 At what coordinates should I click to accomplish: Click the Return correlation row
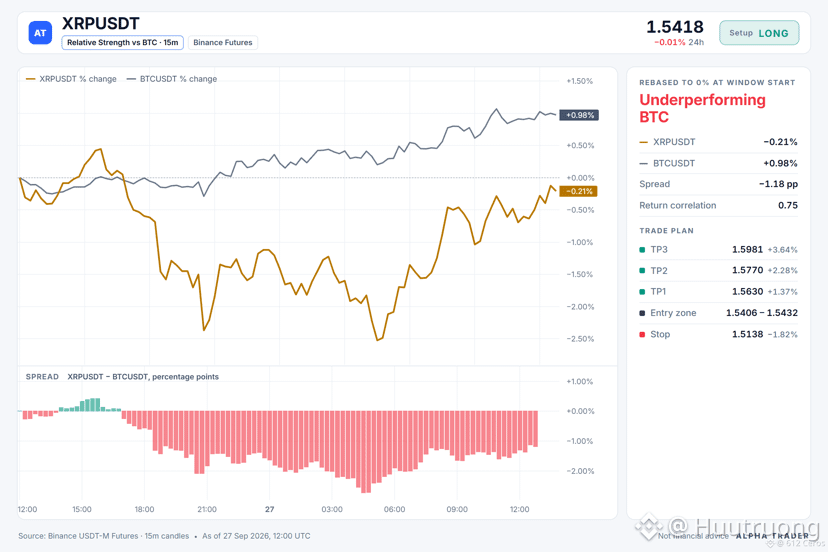coord(718,205)
